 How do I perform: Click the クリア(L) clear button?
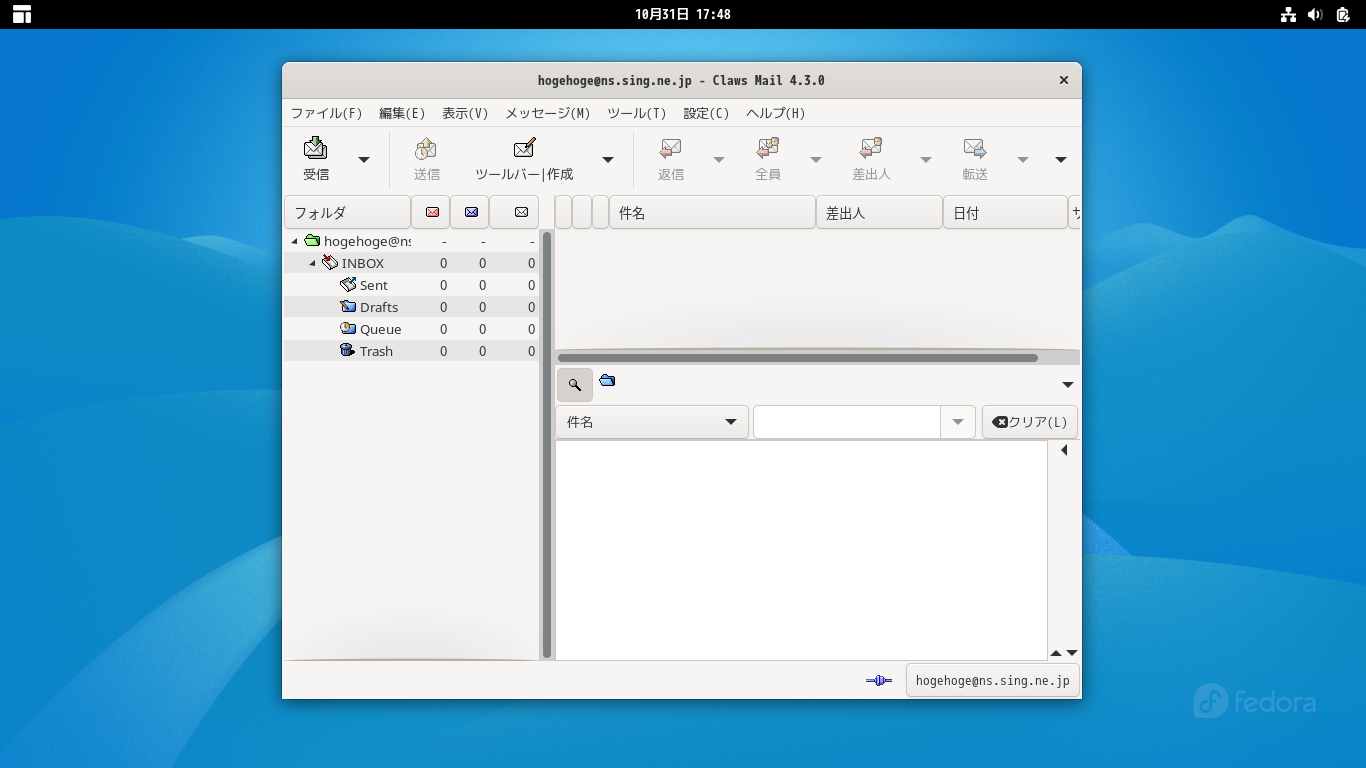click(1029, 422)
